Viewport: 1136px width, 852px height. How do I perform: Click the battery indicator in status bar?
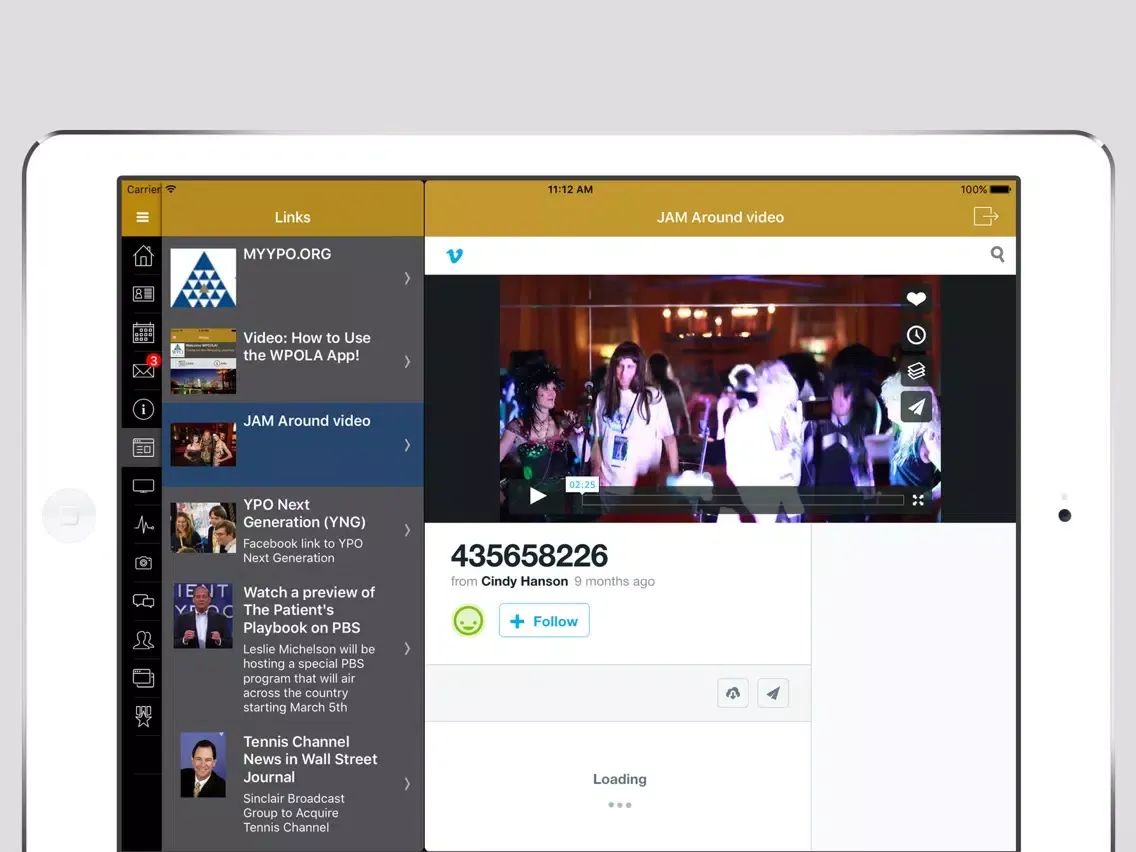(x=1000, y=190)
